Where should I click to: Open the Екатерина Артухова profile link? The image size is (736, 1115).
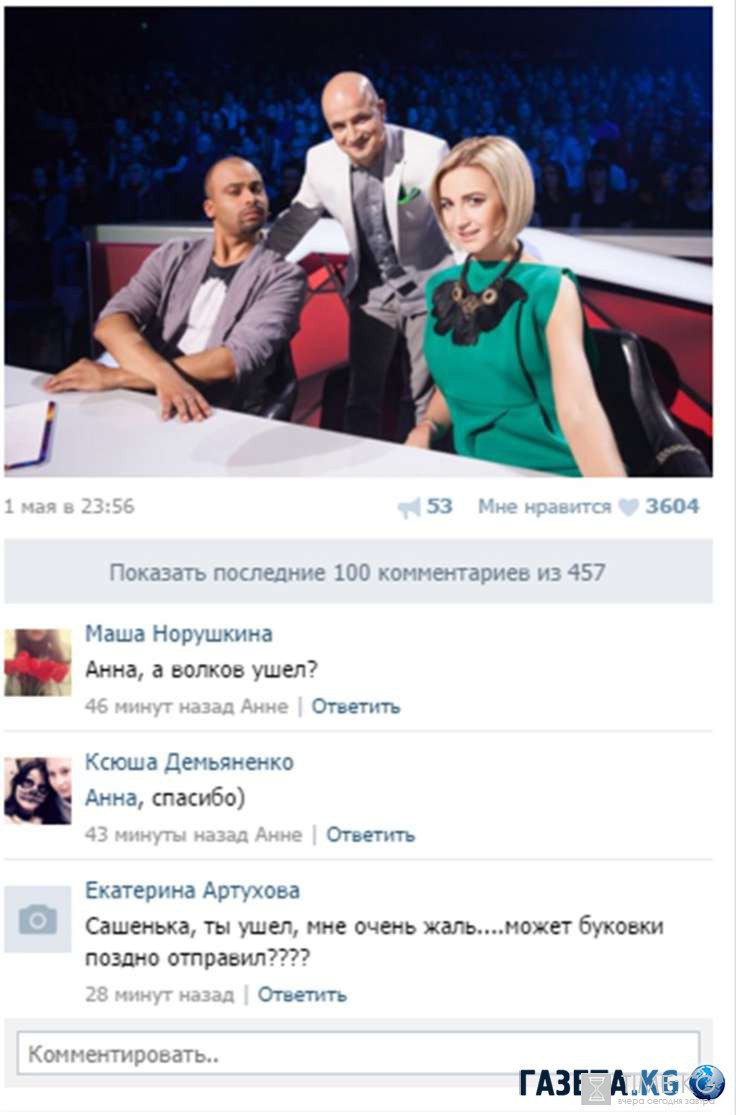pyautogui.click(x=192, y=890)
